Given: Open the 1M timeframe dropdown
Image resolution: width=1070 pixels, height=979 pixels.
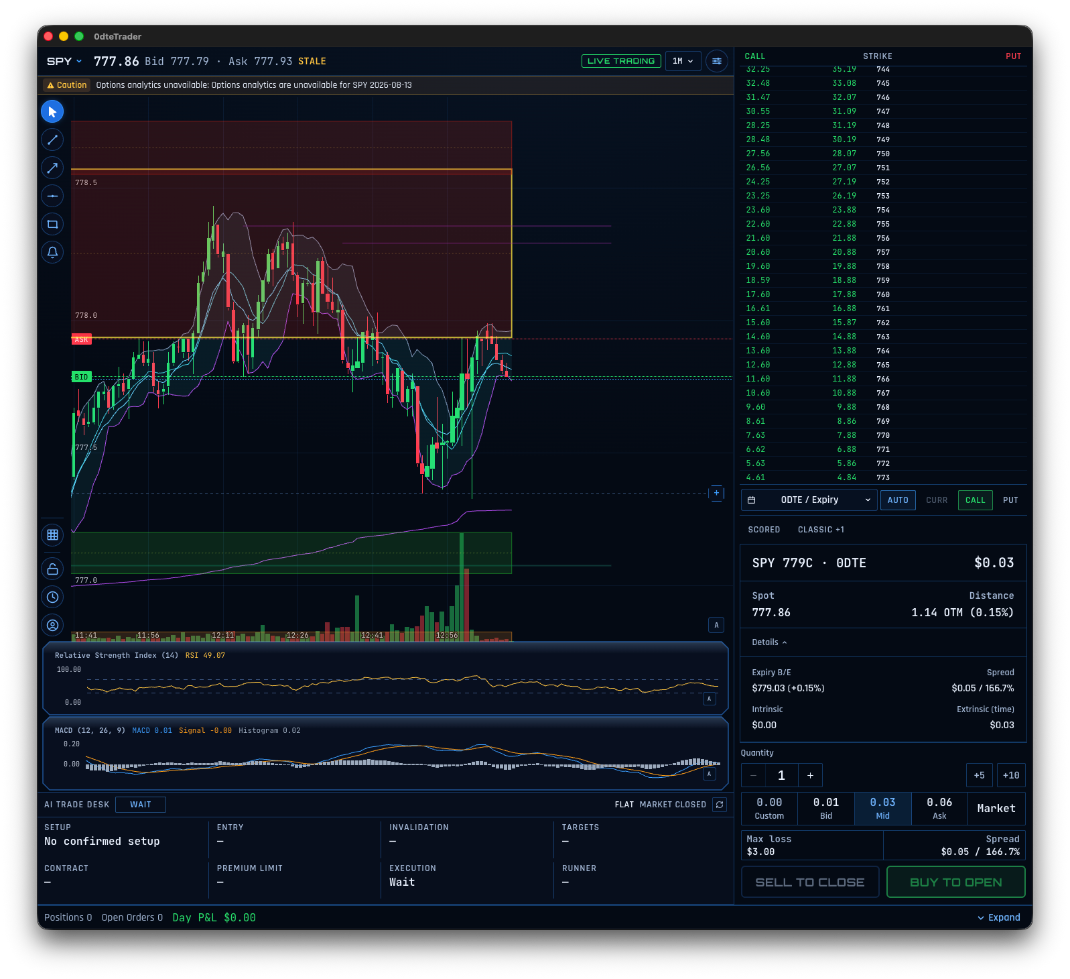Looking at the screenshot, I should coord(682,61).
